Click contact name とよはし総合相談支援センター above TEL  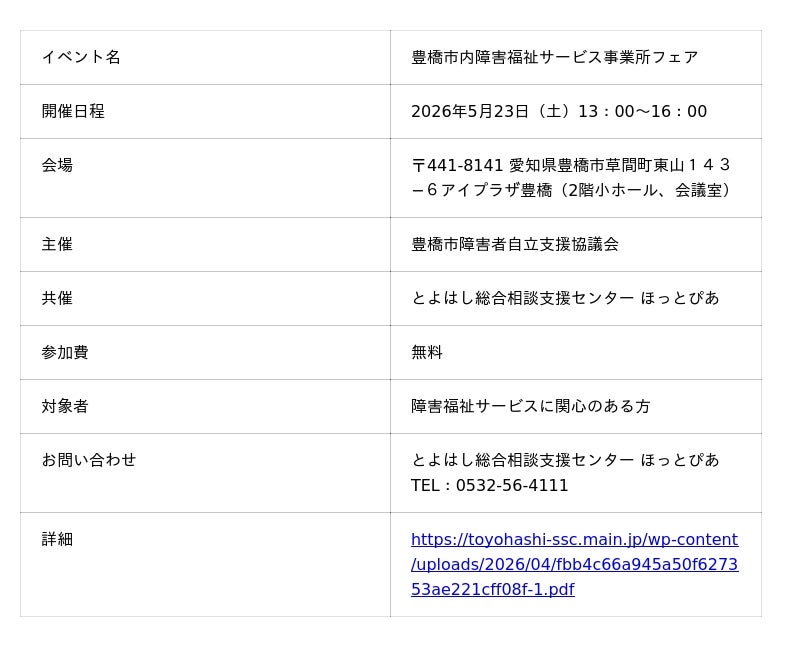click(x=522, y=460)
